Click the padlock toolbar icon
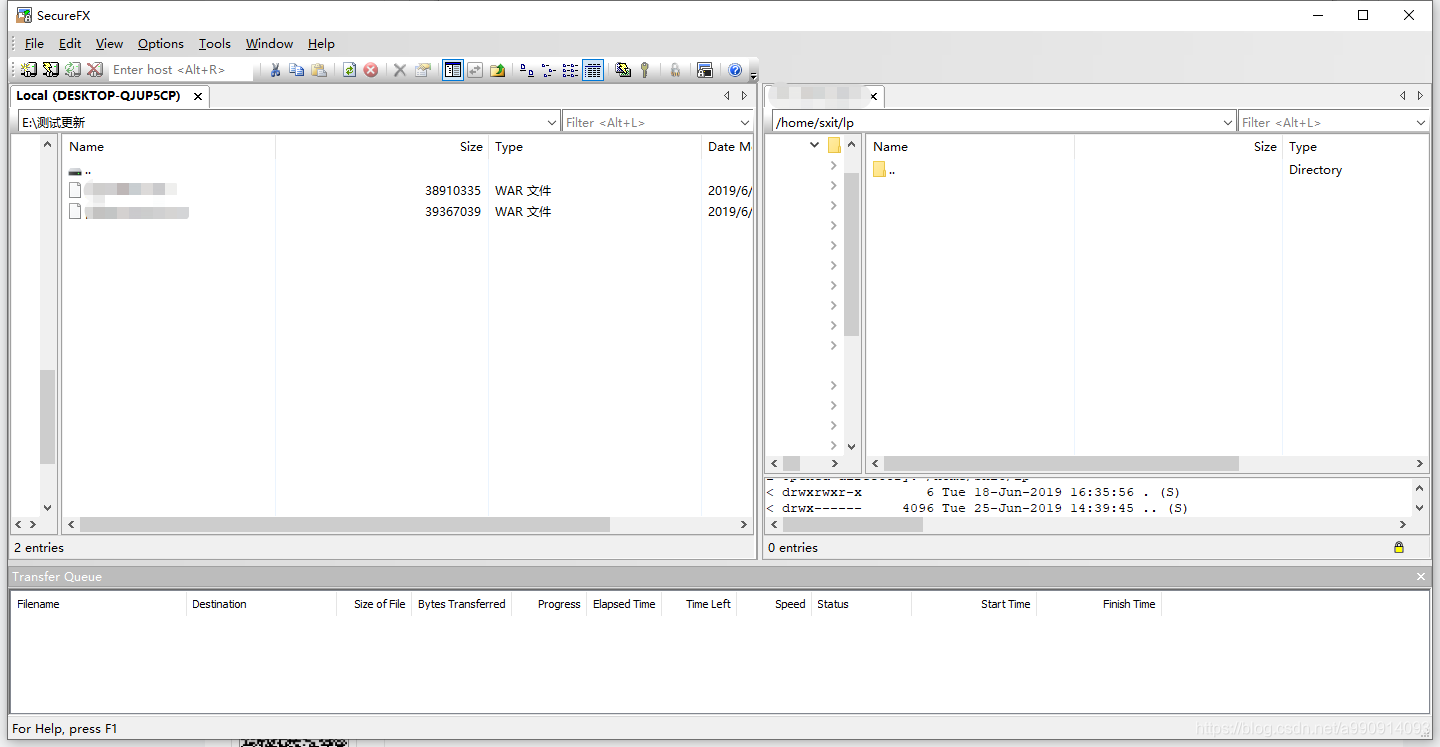The image size is (1440, 747). [x=675, y=70]
